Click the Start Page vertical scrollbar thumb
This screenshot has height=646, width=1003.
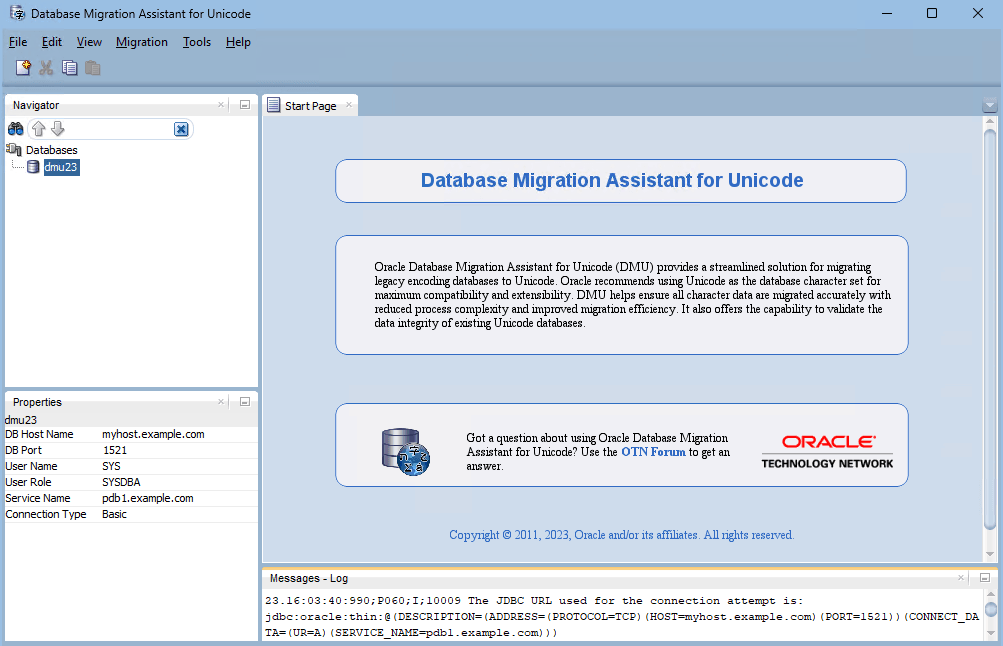click(990, 329)
